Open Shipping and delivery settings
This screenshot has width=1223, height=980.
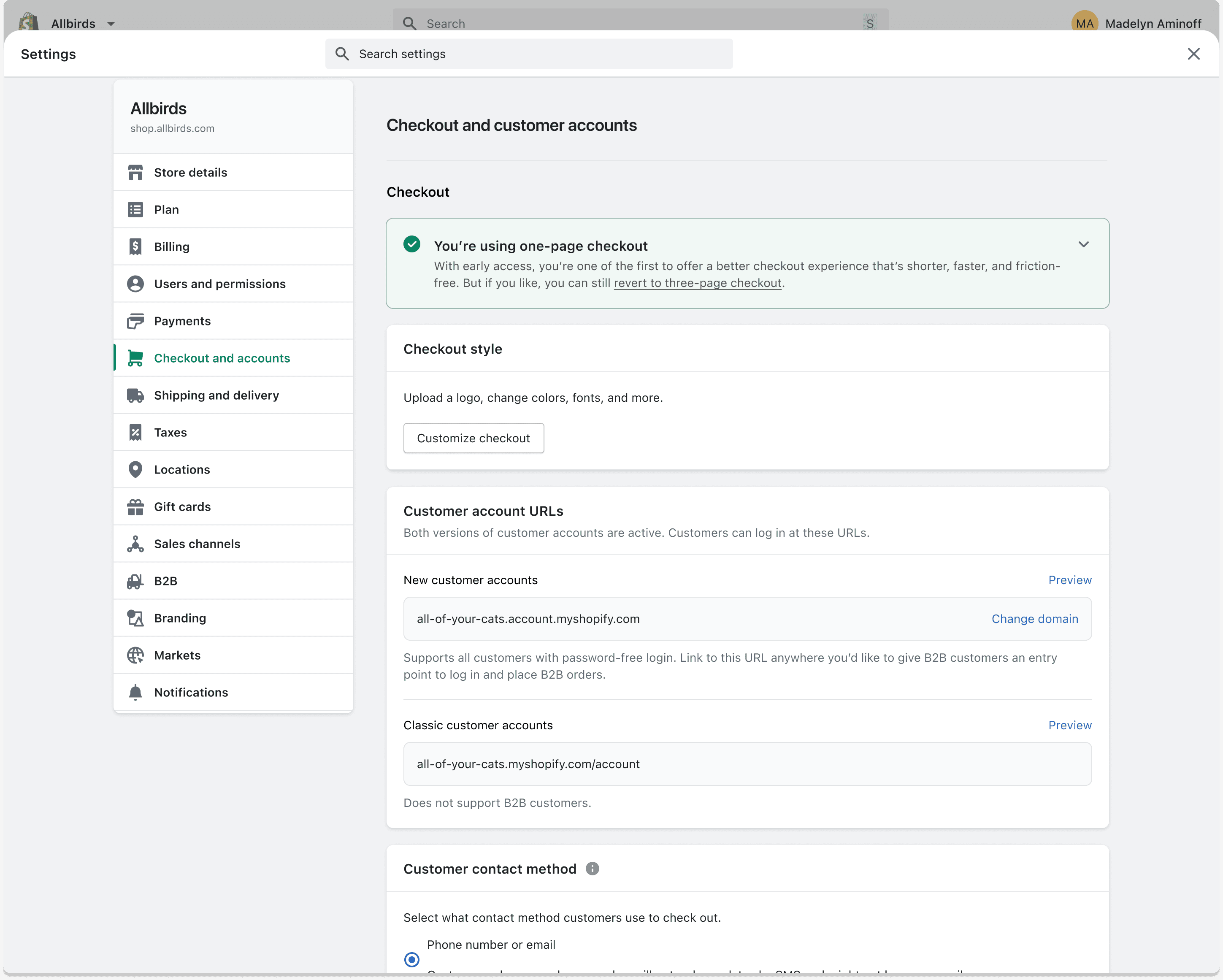tap(233, 395)
